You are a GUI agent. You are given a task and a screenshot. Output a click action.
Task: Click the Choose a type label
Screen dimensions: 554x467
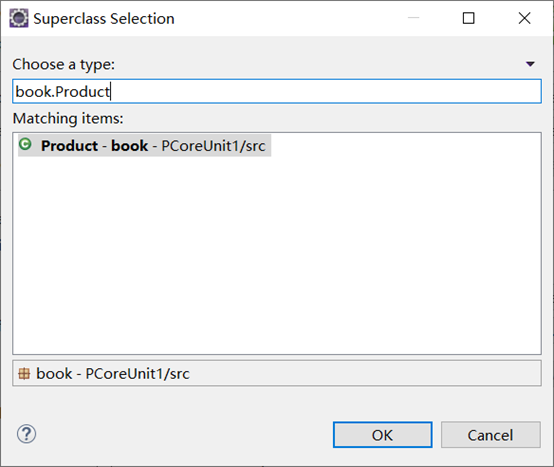(x=64, y=64)
